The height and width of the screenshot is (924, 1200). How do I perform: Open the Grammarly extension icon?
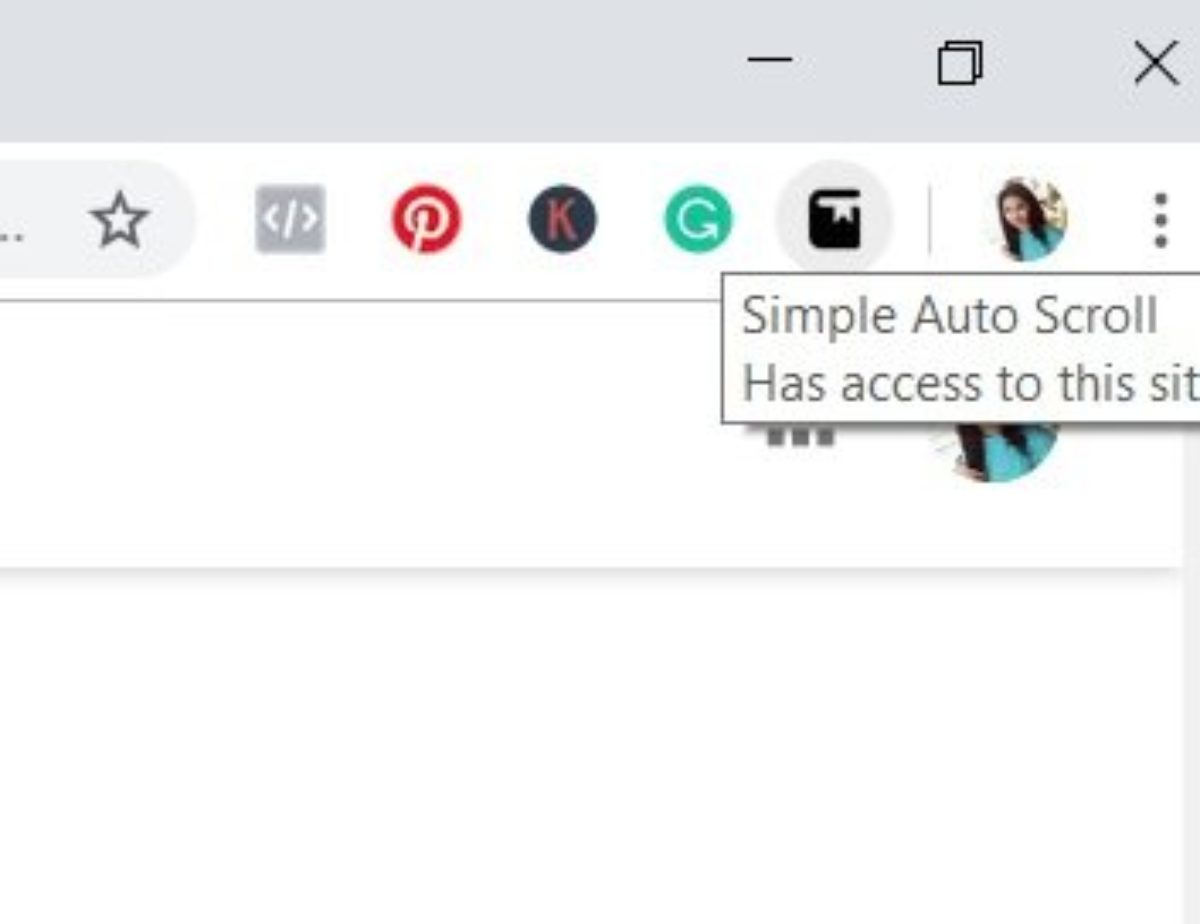coord(698,219)
